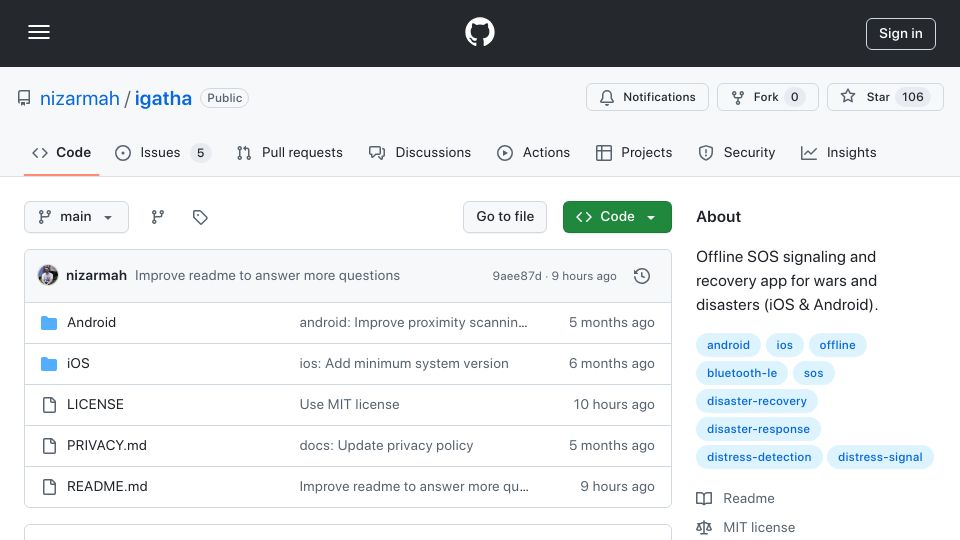Click the distress-detection topic tag

759,457
